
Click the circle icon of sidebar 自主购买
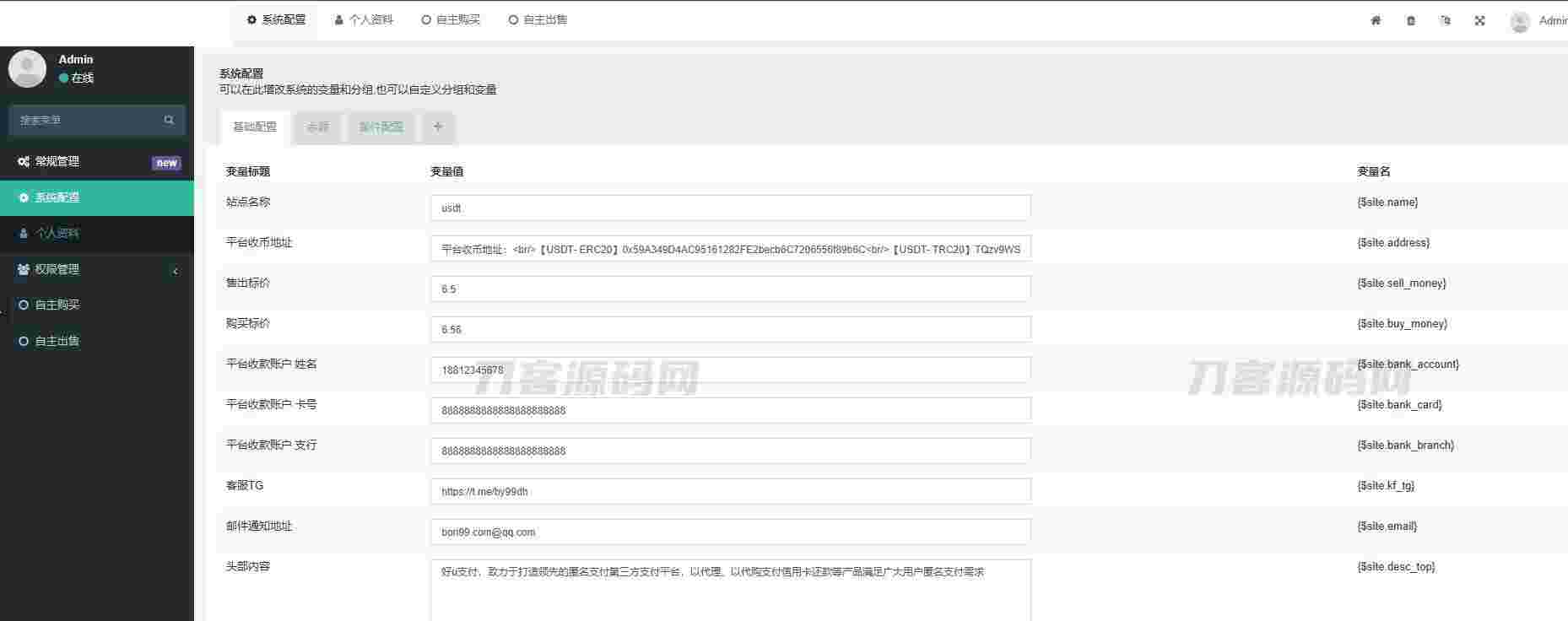pyautogui.click(x=24, y=305)
